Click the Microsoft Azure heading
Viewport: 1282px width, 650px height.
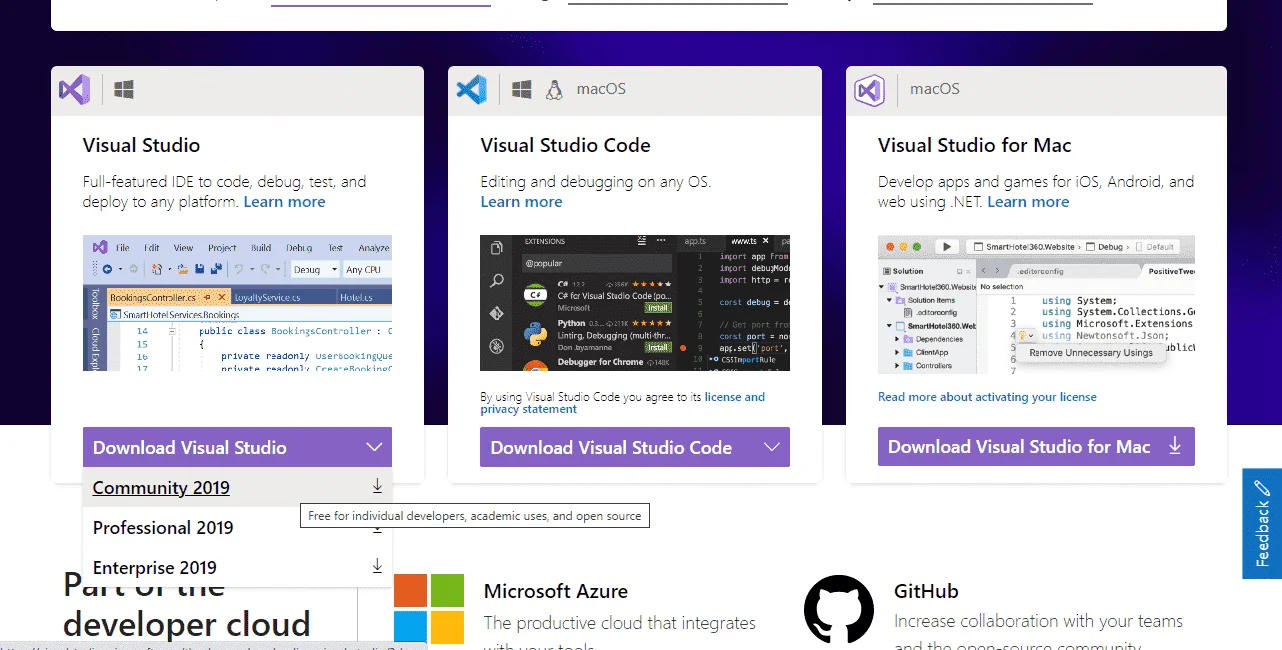click(x=556, y=591)
